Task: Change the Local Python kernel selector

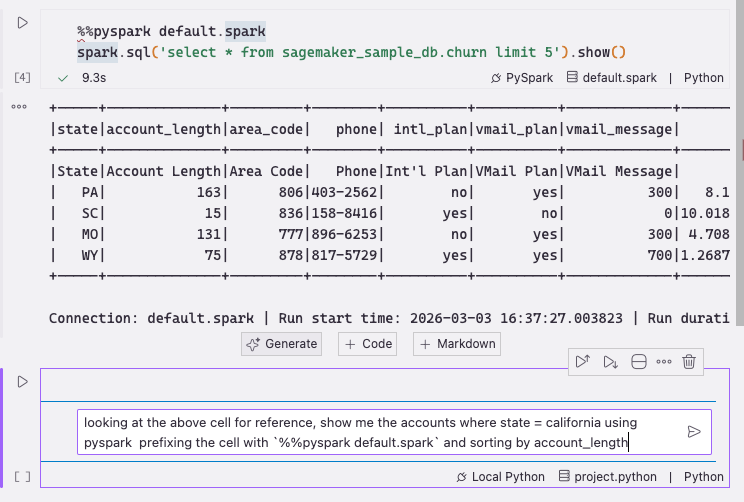Action: 501,477
